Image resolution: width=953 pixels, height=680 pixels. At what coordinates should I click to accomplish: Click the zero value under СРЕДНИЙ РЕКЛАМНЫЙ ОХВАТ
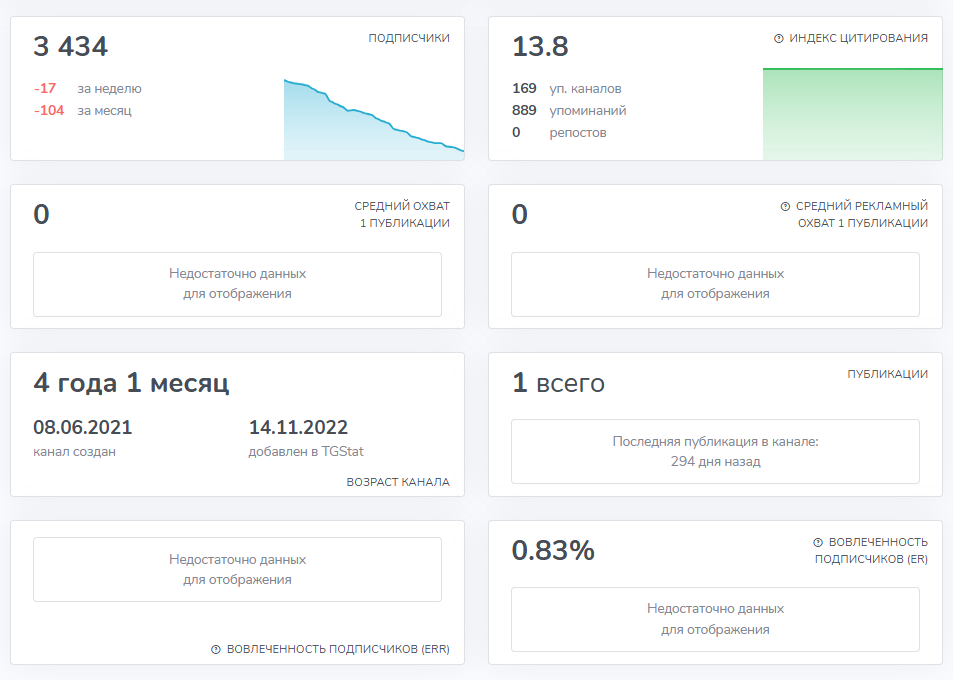point(520,214)
